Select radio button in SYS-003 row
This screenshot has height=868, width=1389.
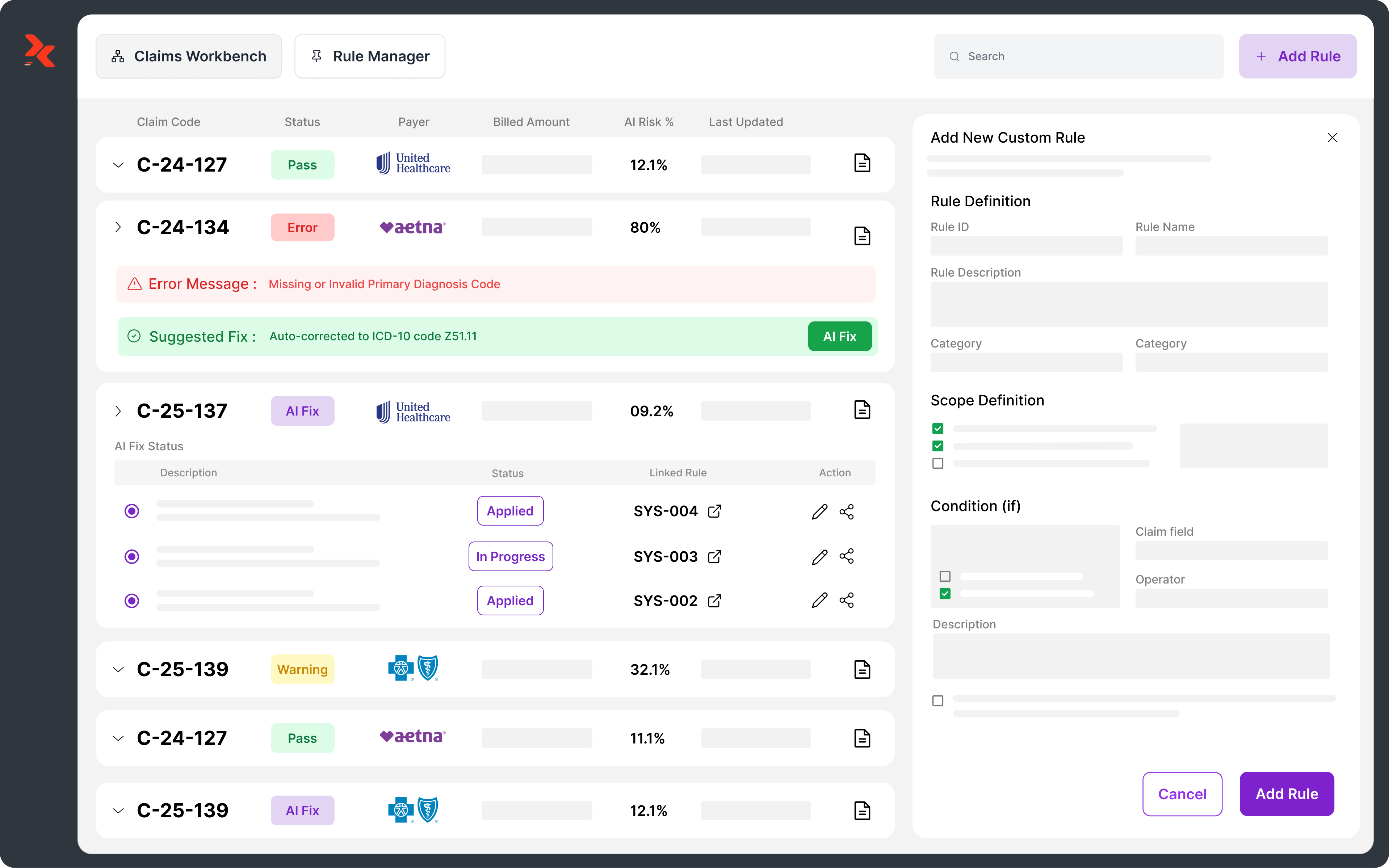(132, 556)
